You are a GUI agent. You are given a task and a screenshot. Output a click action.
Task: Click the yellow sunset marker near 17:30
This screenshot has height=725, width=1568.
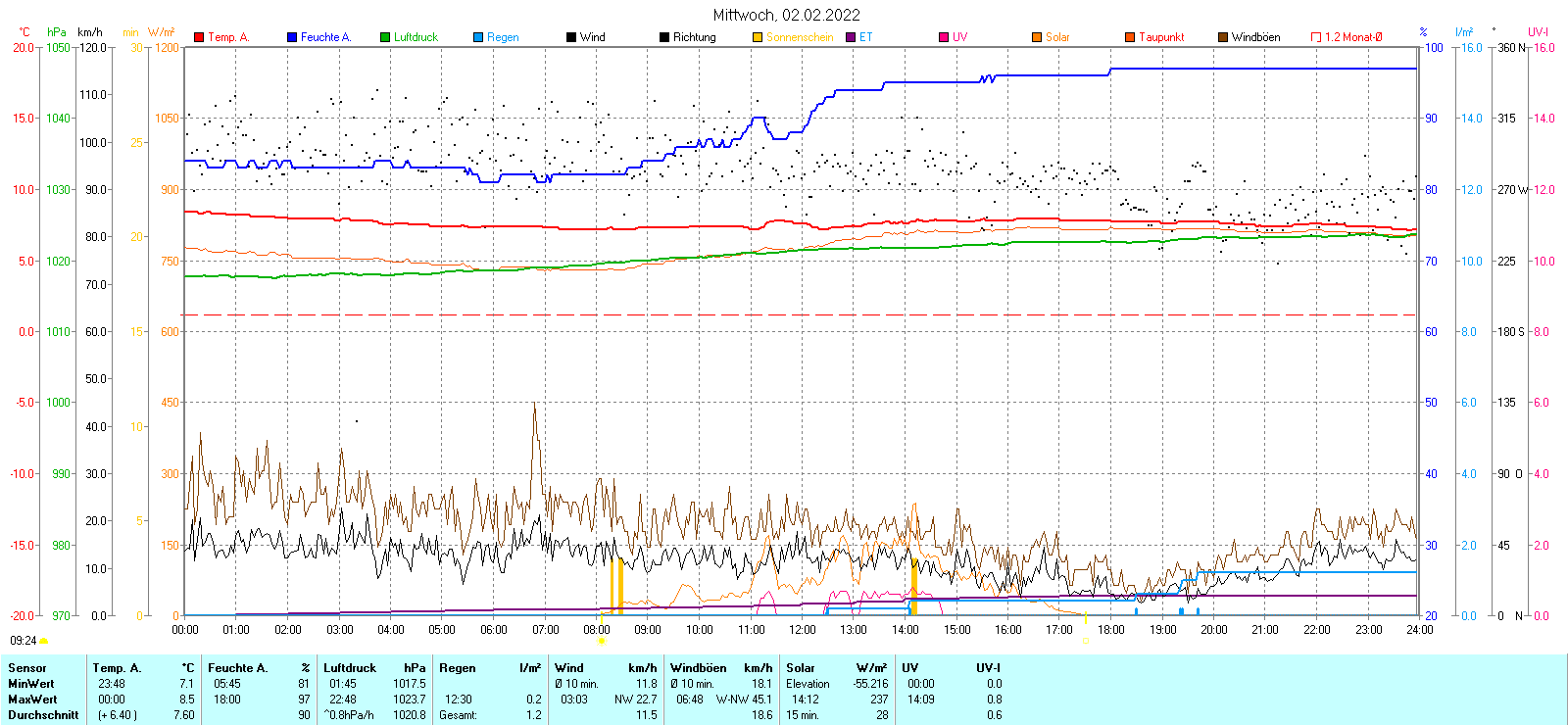point(1086,641)
